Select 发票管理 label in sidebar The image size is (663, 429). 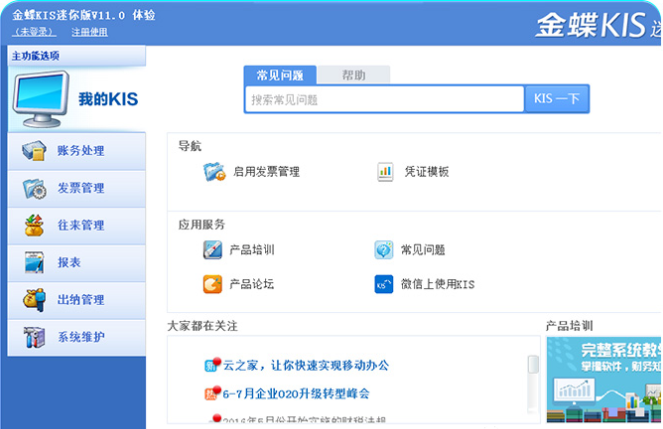pyautogui.click(x=81, y=188)
